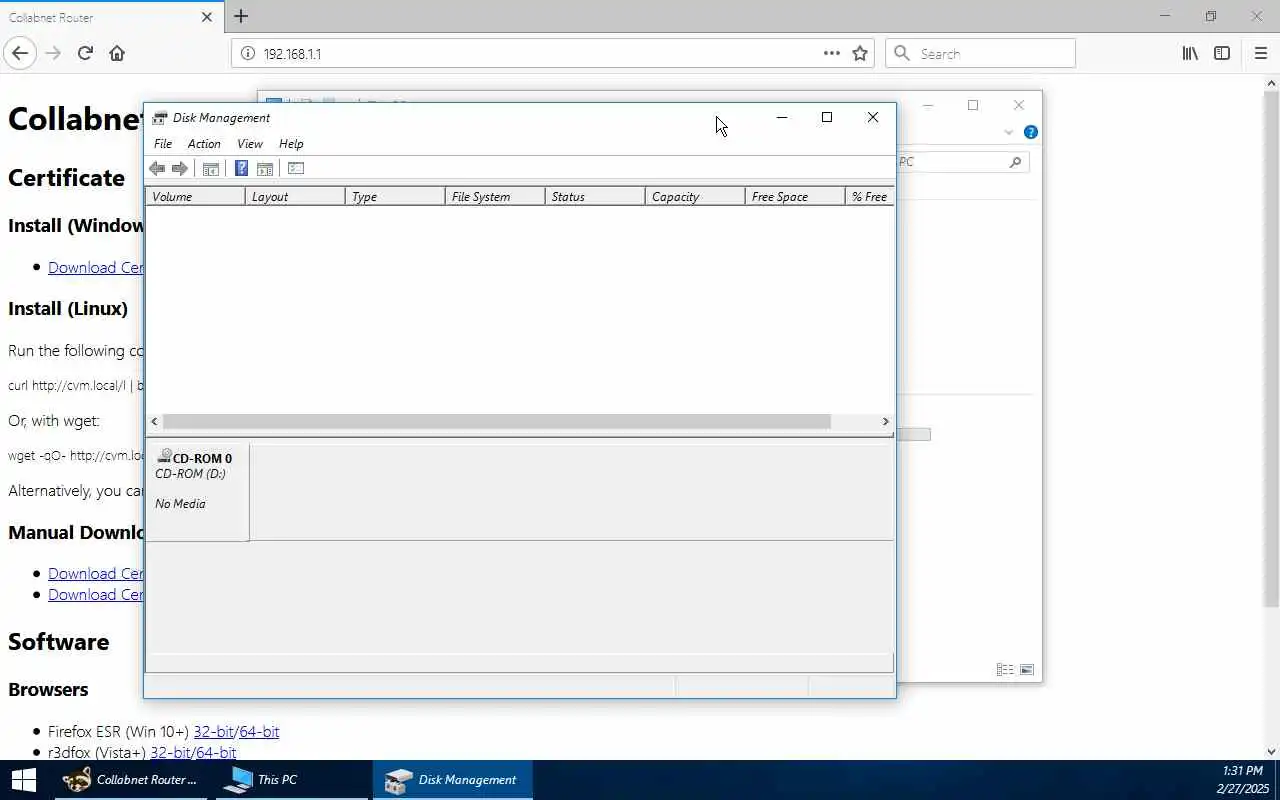Go to Firefox home page

[x=117, y=53]
